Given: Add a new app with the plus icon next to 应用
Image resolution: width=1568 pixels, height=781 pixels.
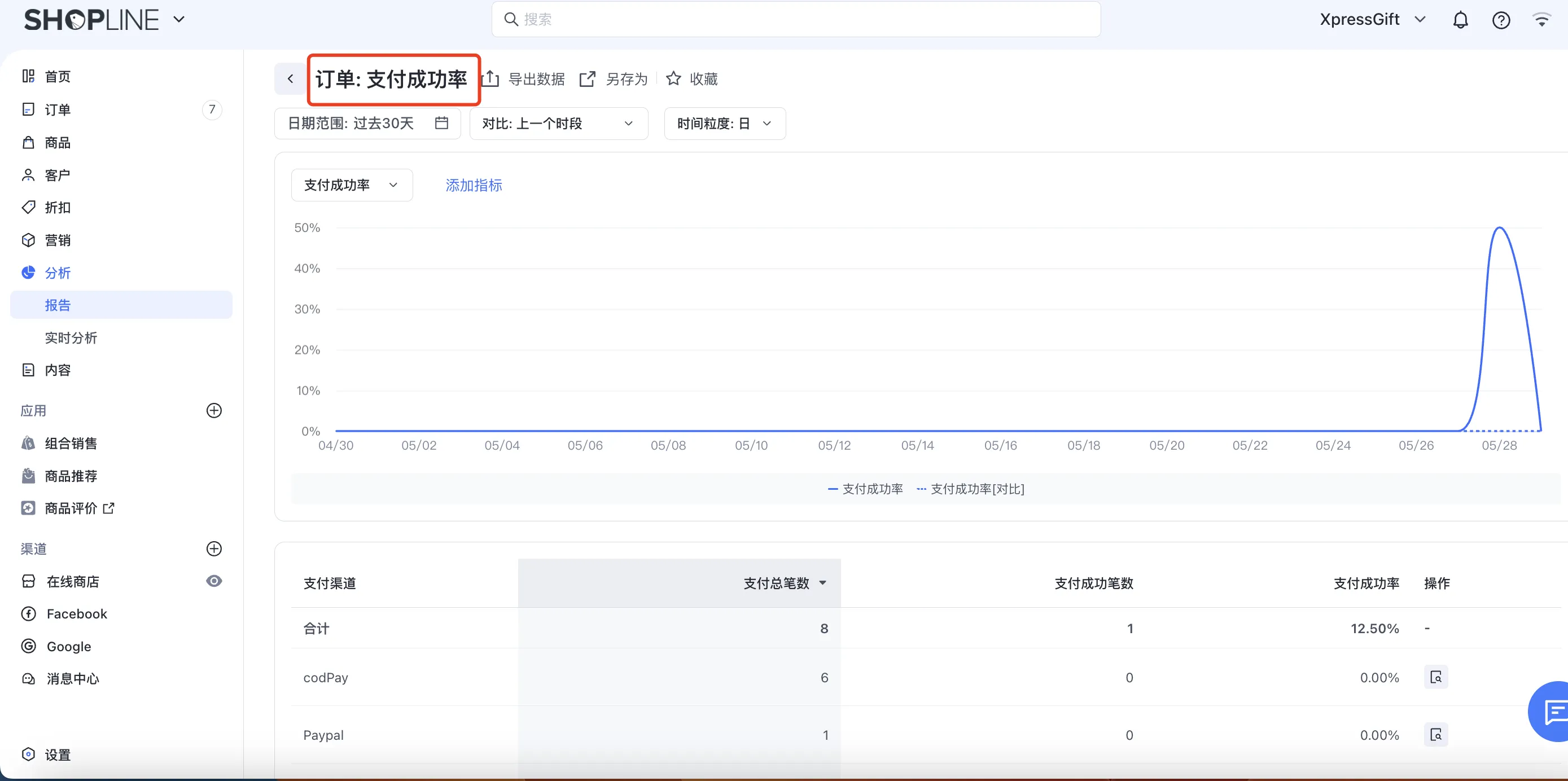Looking at the screenshot, I should click(x=214, y=411).
